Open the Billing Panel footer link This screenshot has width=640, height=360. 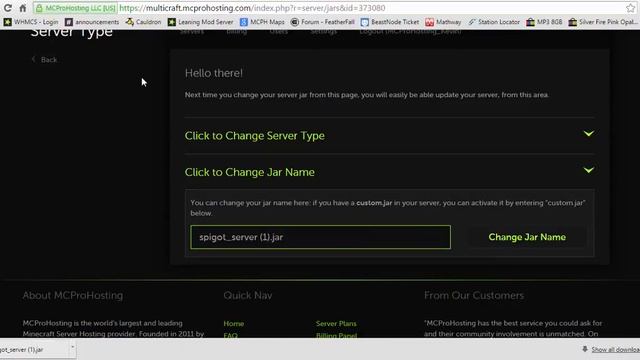pos(336,336)
